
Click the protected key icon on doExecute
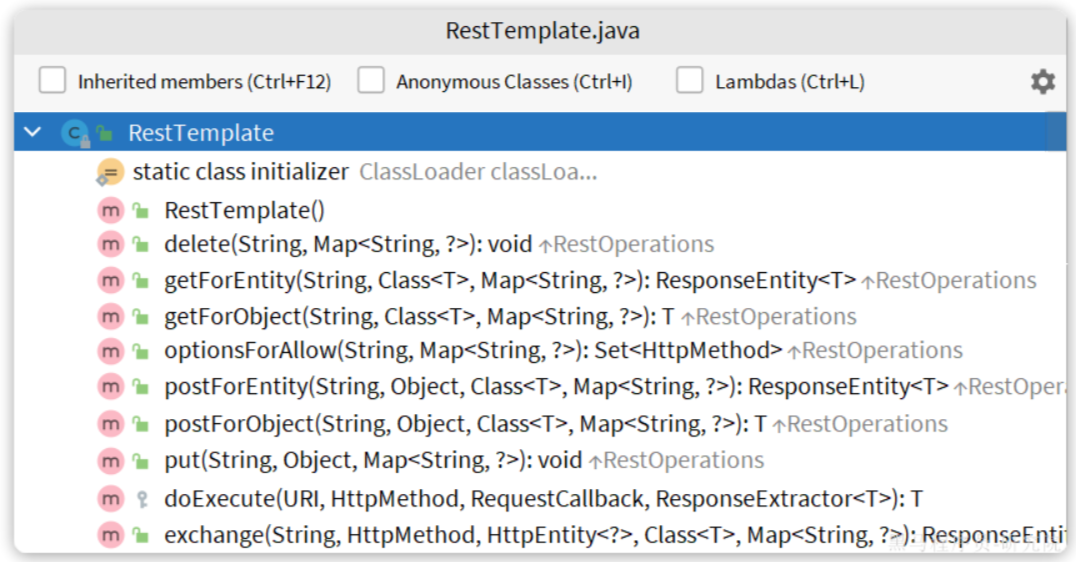[x=142, y=499]
